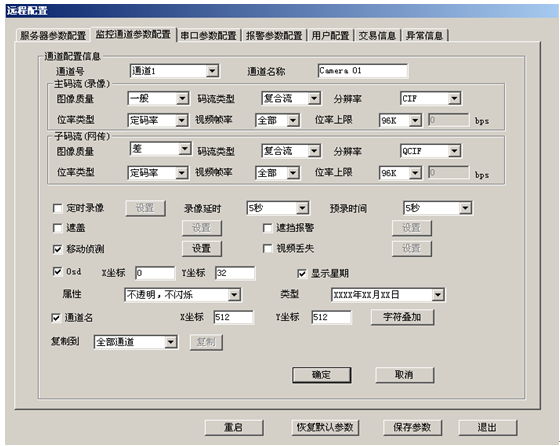560x446 pixels.
Task: Select the 监控通道参数配置 tab
Action: [x=133, y=34]
